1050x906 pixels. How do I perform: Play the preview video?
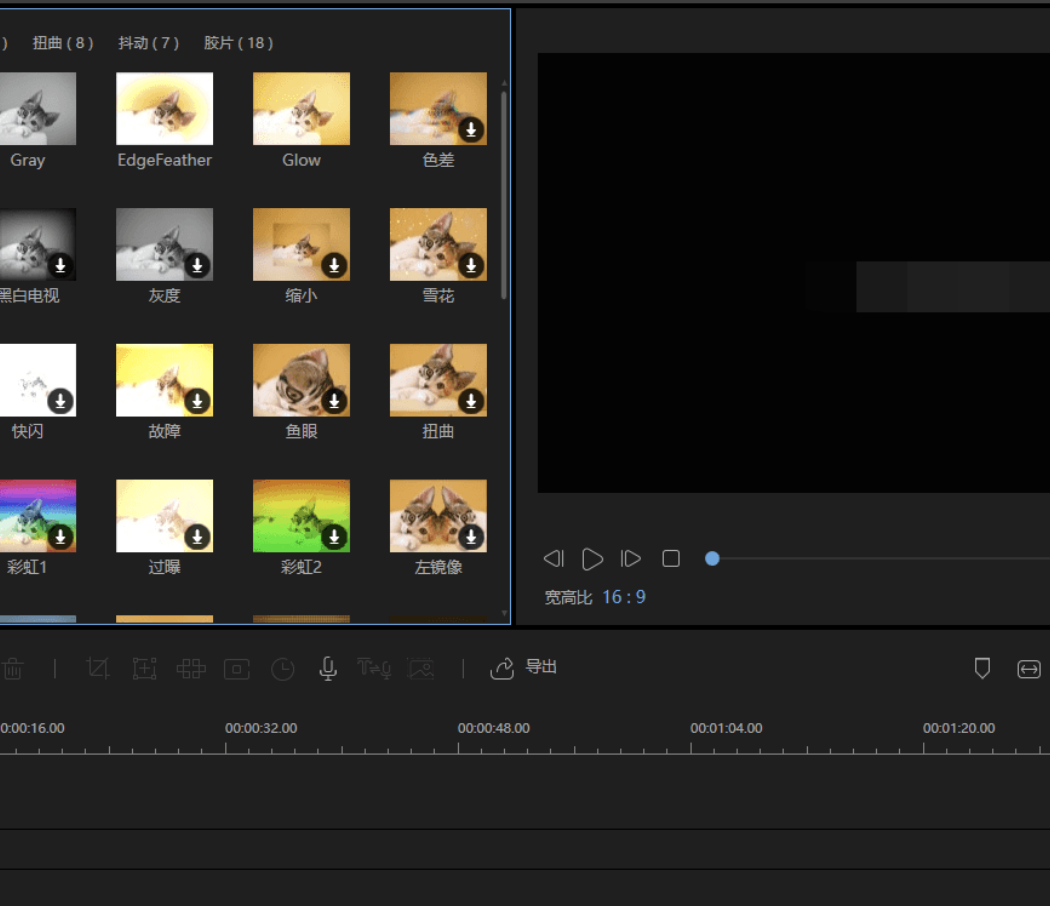(593, 558)
